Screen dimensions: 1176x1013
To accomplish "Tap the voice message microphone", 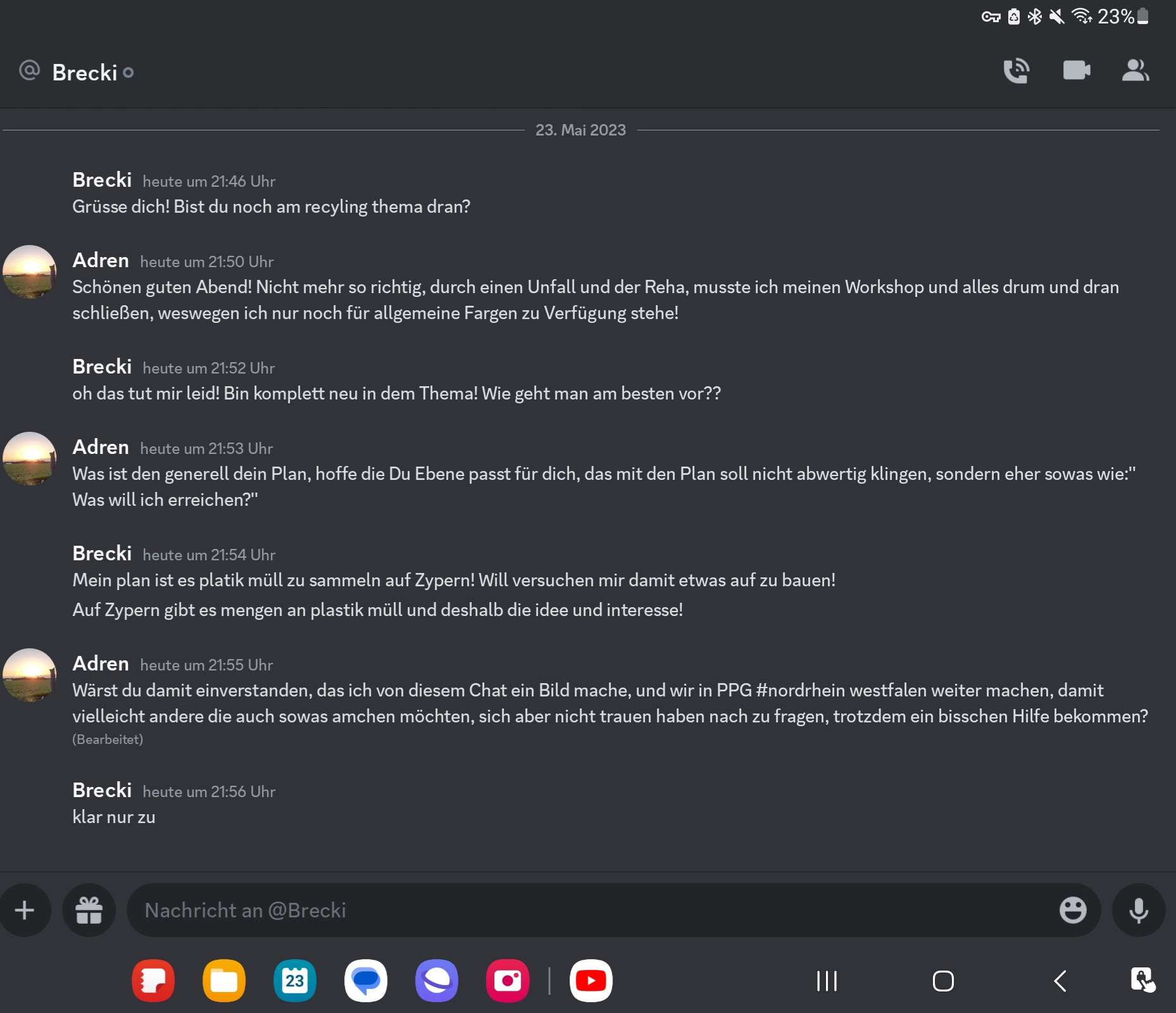I will [x=1139, y=910].
